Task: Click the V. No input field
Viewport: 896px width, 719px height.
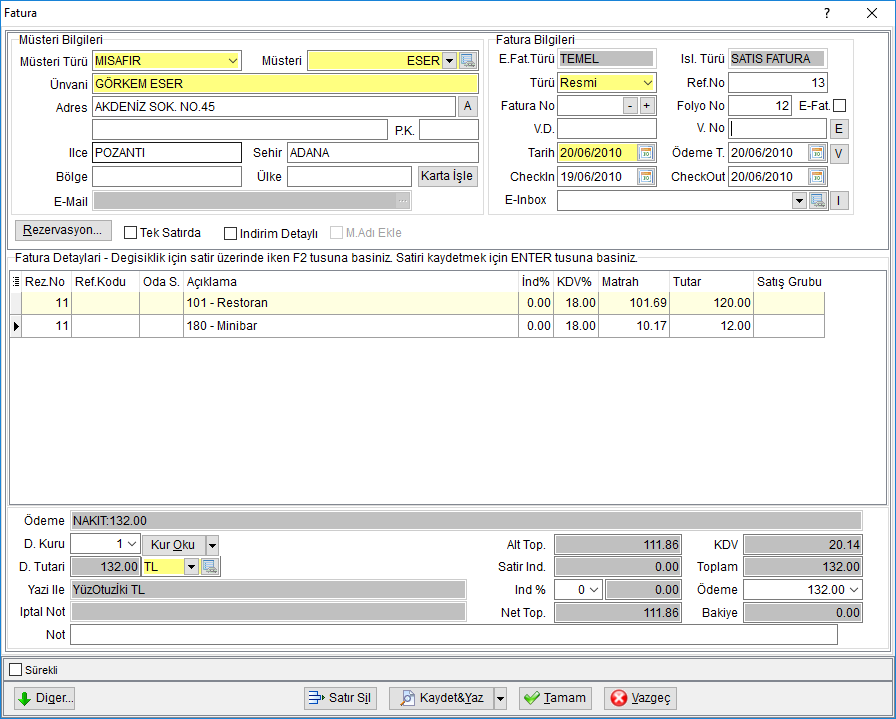Action: (x=777, y=129)
